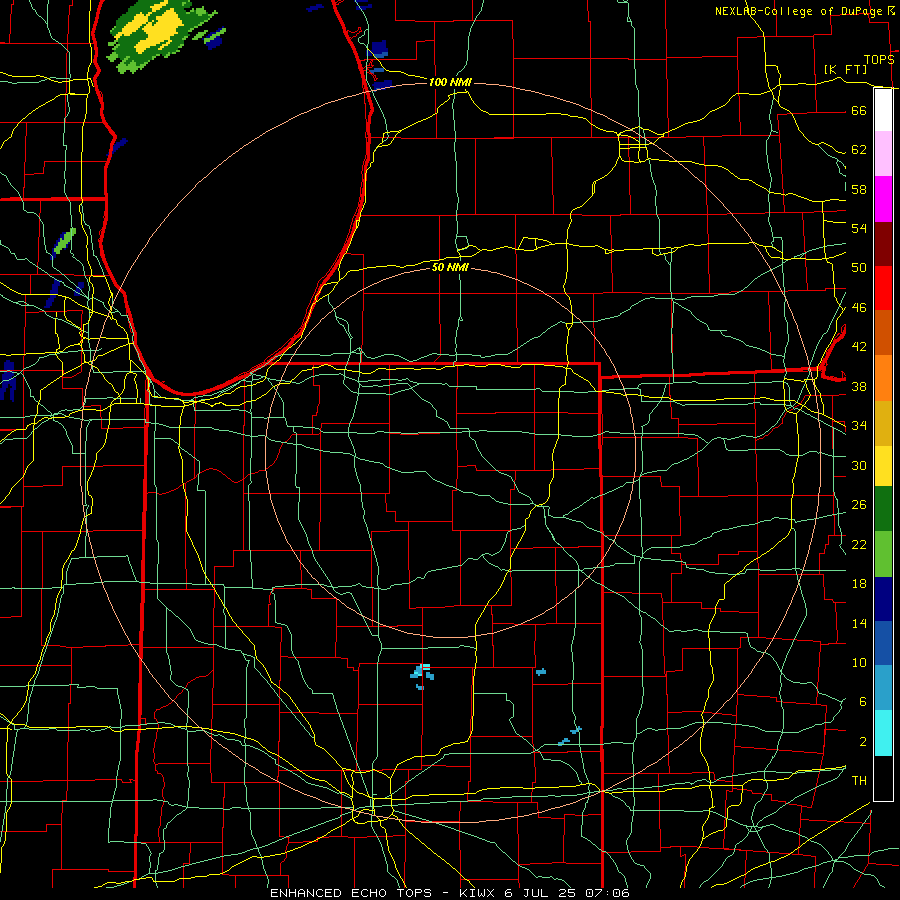Screen dimensions: 900x900
Task: Click the tiny blue echo east of the blue cluster
Action: pos(541,672)
